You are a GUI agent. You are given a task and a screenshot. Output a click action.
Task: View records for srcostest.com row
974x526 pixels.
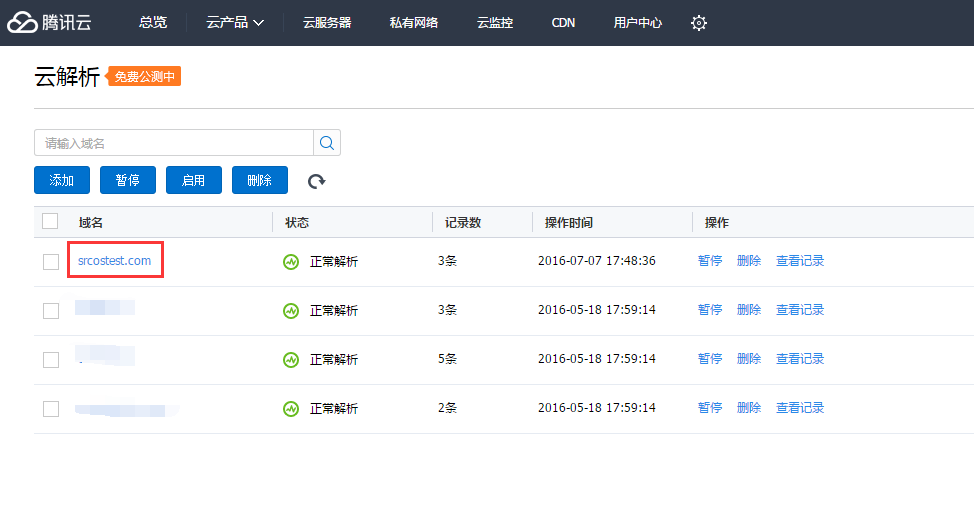pyautogui.click(x=800, y=261)
